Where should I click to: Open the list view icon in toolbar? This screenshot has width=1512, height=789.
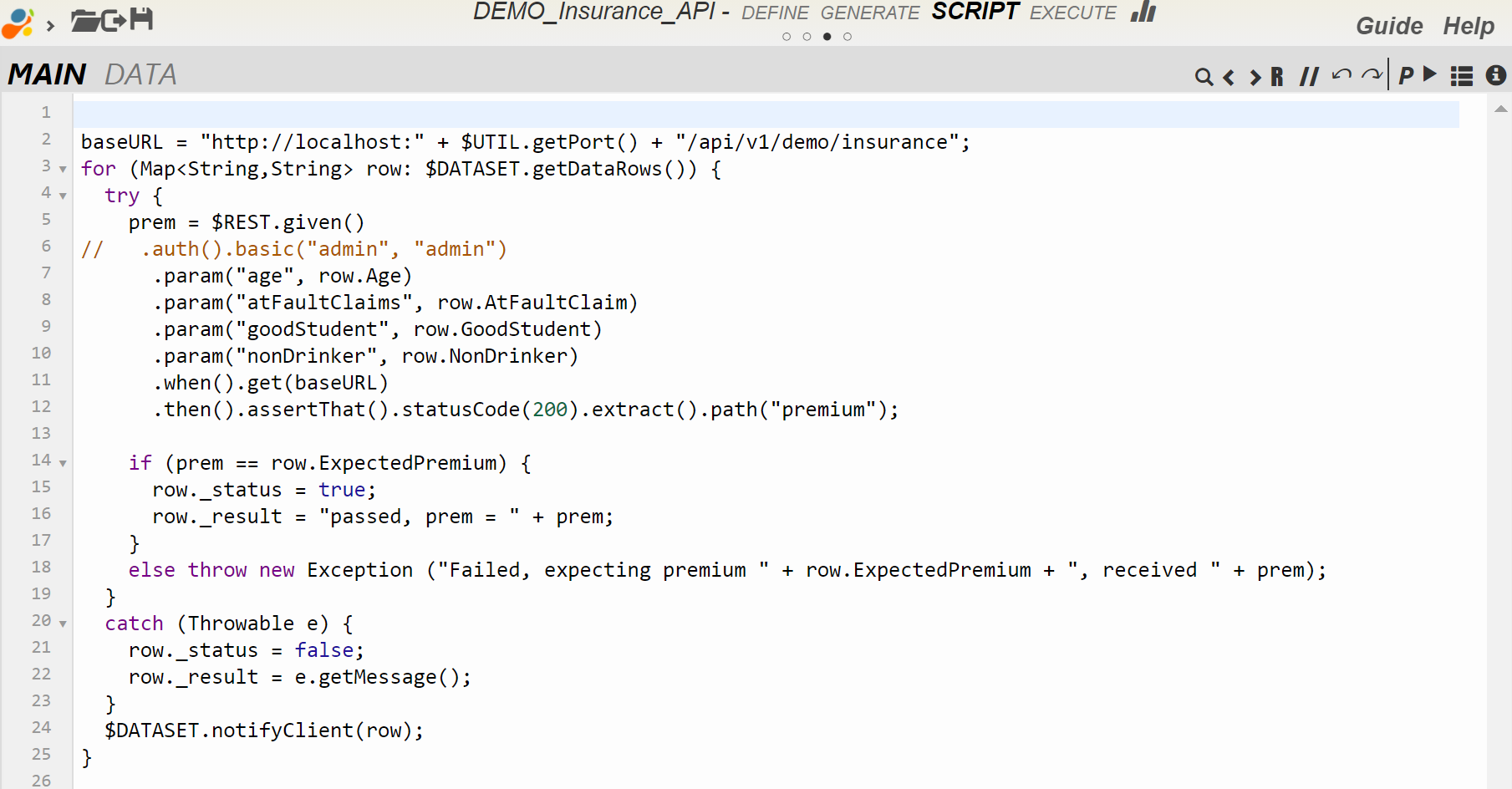click(1462, 76)
